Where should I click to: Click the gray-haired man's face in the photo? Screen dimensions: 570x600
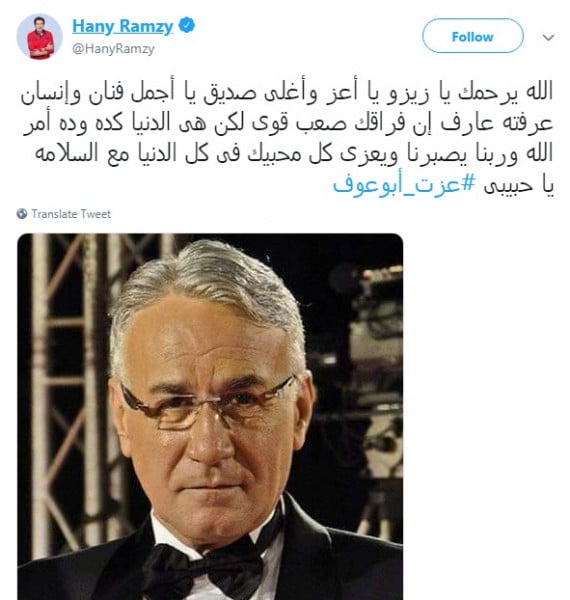[x=208, y=413]
